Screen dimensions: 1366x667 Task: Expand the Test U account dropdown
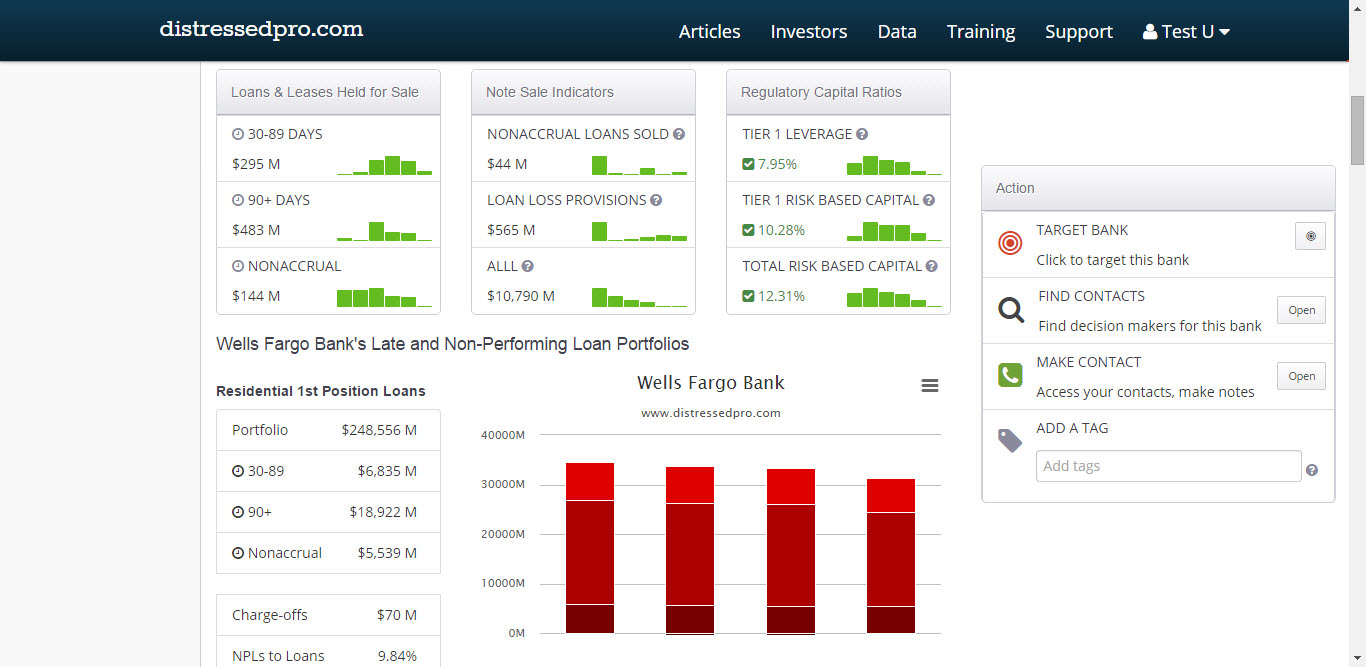tap(1186, 31)
